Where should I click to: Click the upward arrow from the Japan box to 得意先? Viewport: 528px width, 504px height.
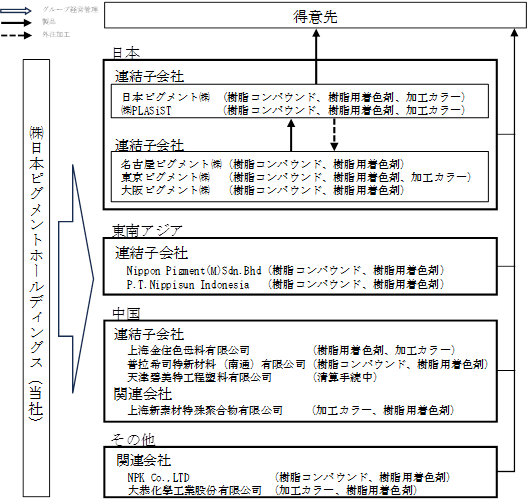[316, 57]
